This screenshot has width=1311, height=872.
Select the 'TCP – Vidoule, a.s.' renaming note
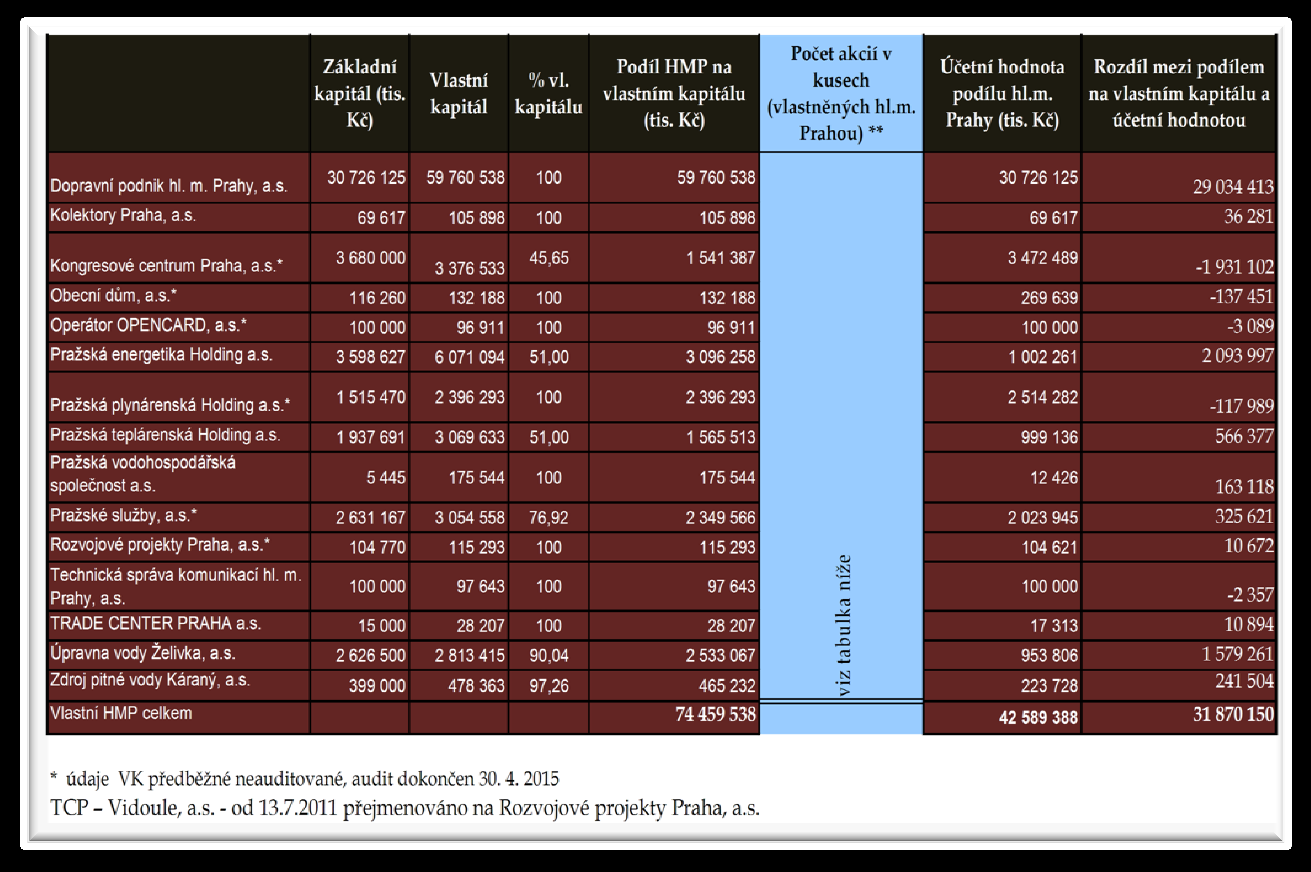tap(404, 807)
